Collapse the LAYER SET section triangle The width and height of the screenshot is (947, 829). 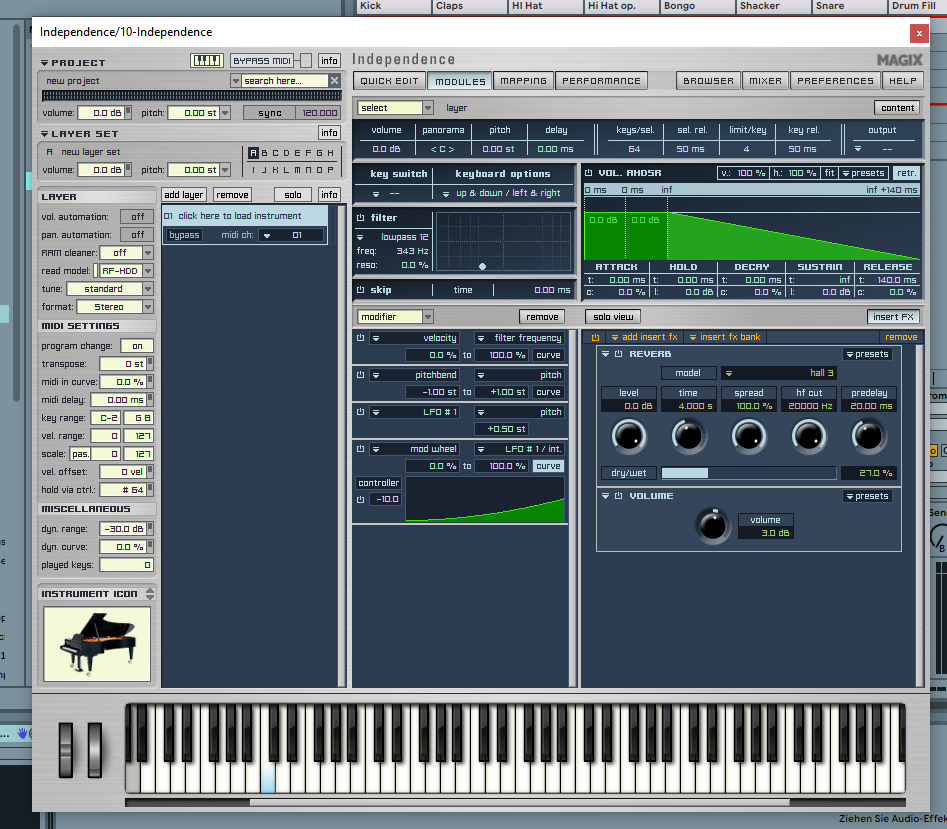45,134
